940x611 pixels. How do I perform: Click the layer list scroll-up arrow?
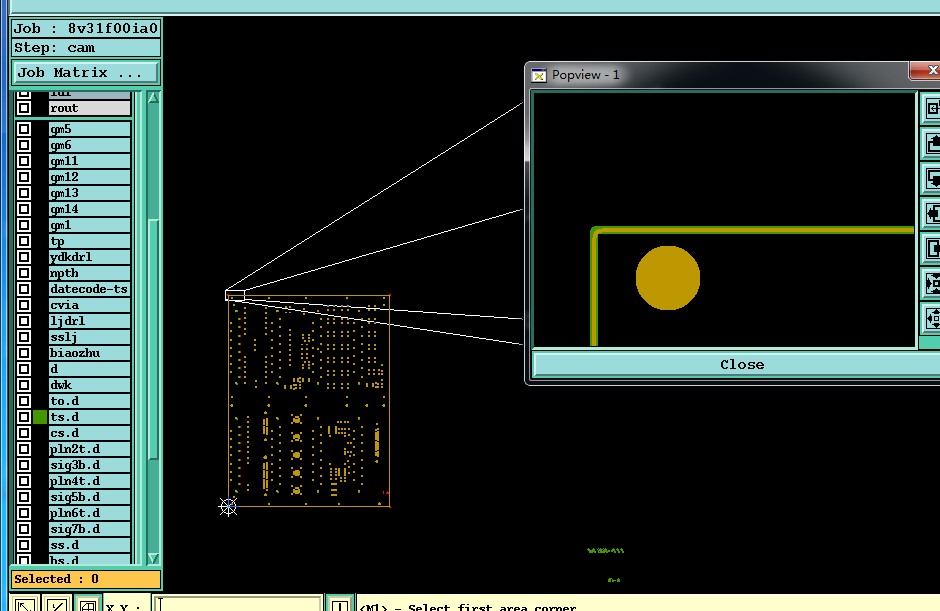coord(153,97)
